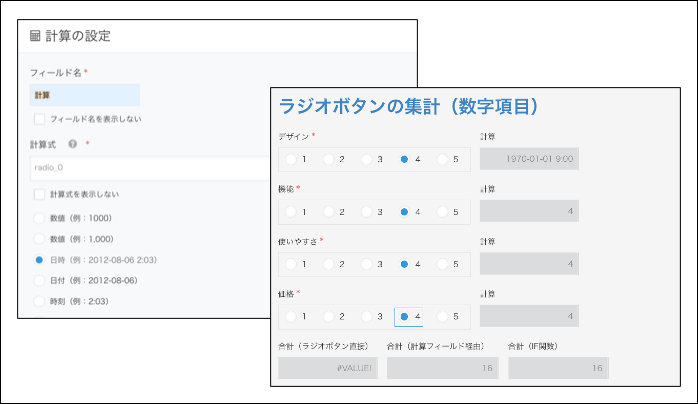Select rating 2 for デザイン
Image resolution: width=698 pixels, height=404 pixels.
click(x=329, y=159)
